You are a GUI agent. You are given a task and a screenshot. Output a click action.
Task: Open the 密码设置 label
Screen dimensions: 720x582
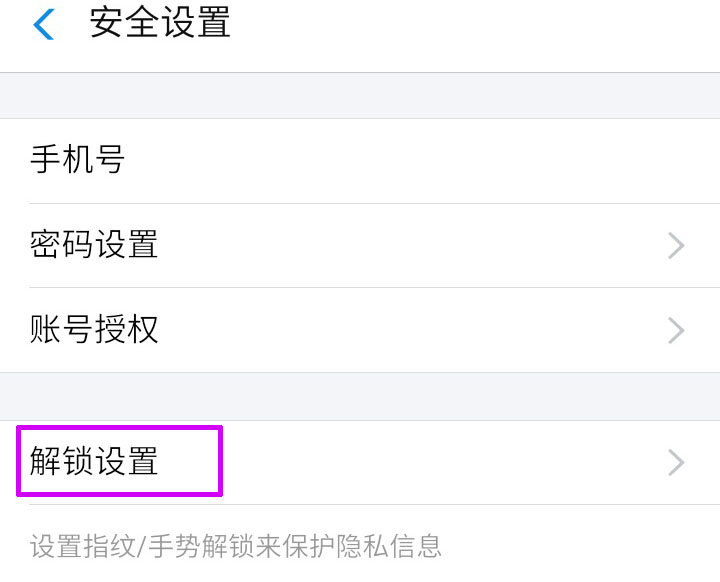(x=94, y=245)
